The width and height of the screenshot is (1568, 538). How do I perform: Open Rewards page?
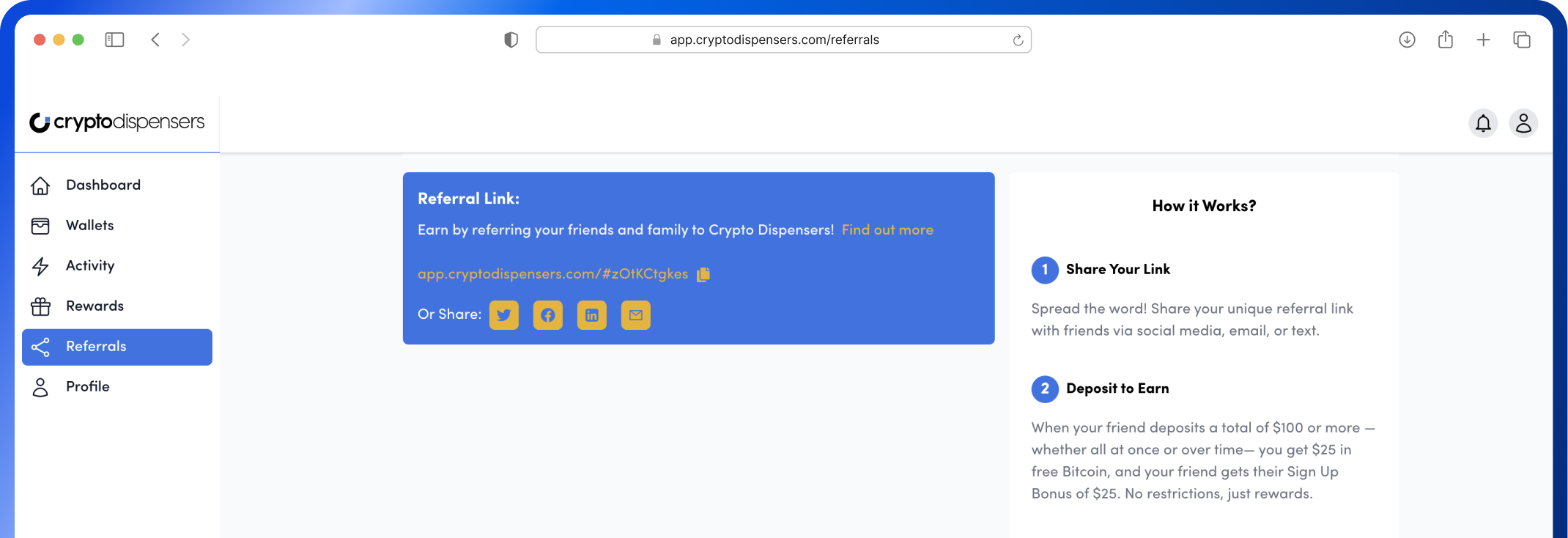tap(117, 306)
